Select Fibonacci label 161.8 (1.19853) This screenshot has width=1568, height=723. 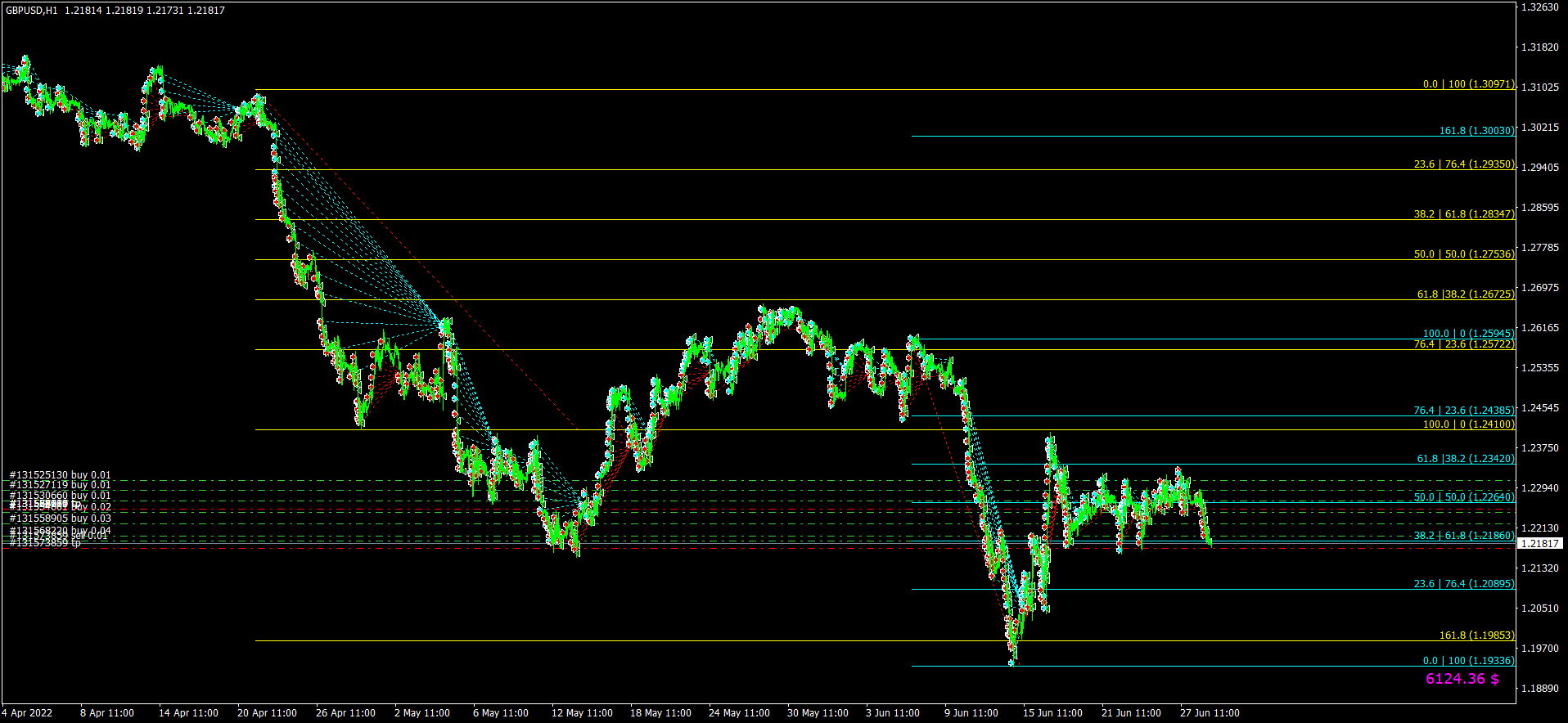(x=1476, y=635)
